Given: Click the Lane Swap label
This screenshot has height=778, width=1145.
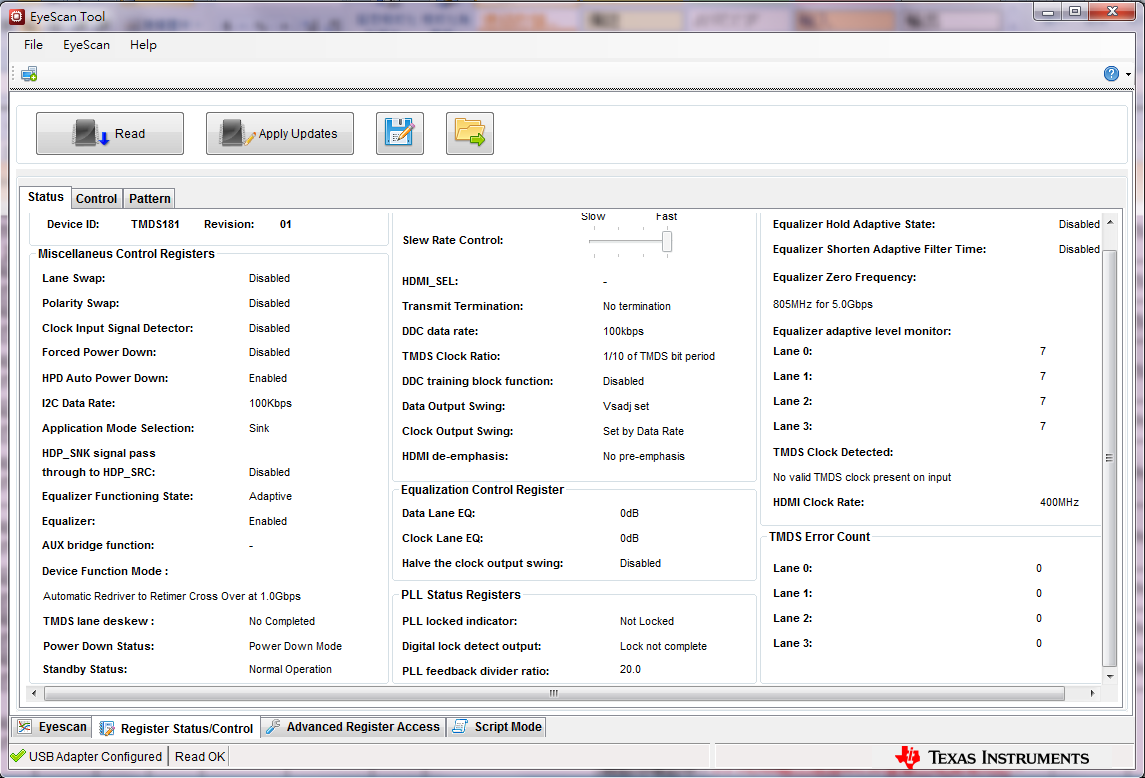Looking at the screenshot, I should [74, 278].
